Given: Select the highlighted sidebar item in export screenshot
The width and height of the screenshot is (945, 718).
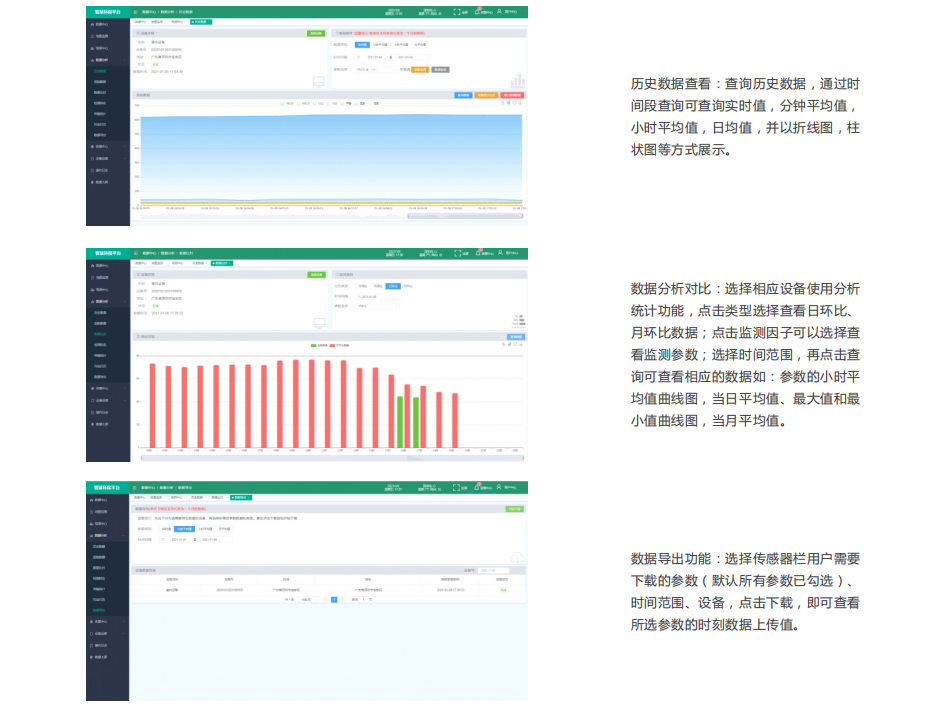Looking at the screenshot, I should (101, 608).
